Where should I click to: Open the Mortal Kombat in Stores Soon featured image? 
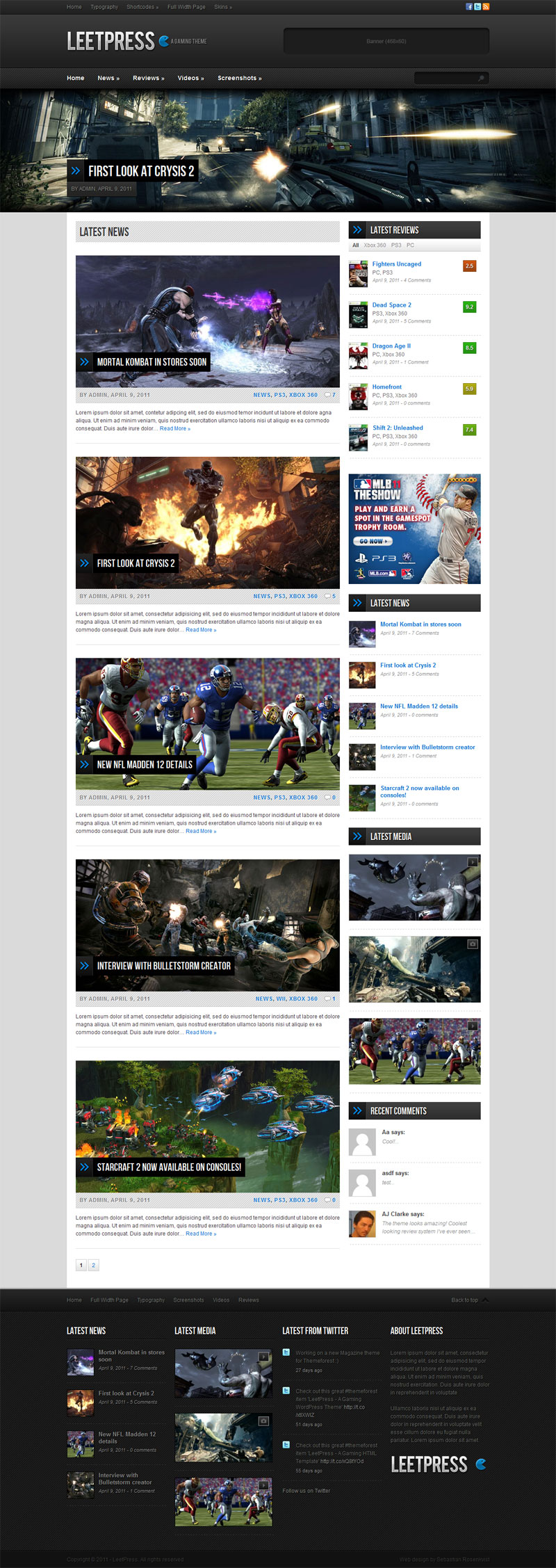pos(208,321)
